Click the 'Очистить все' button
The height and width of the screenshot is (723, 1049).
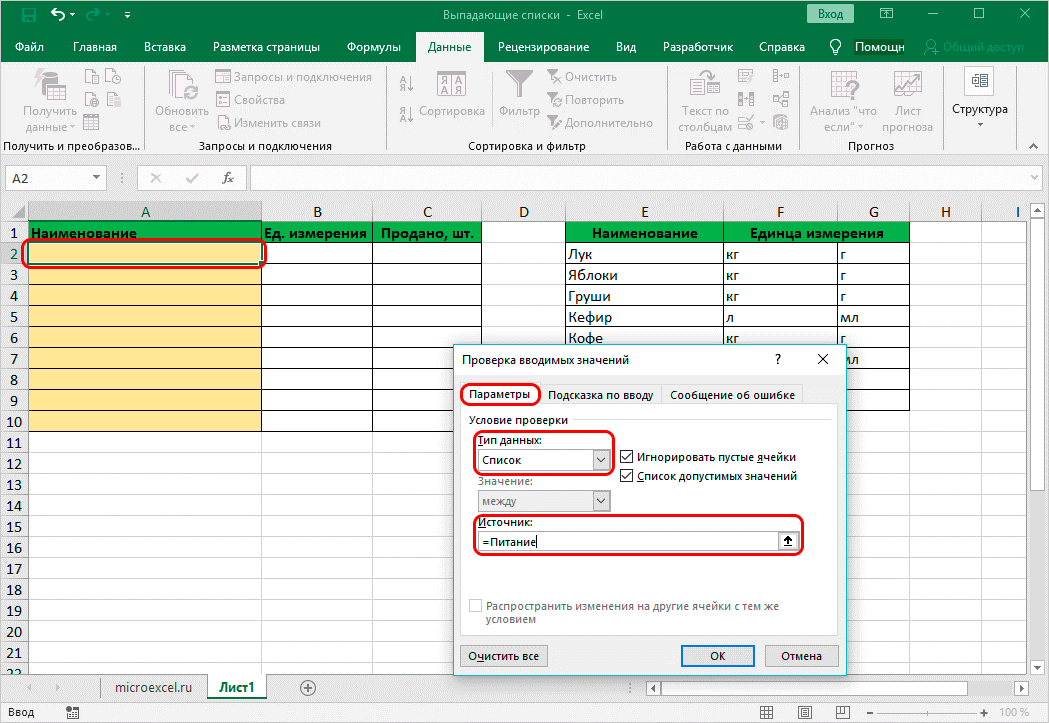coord(504,656)
